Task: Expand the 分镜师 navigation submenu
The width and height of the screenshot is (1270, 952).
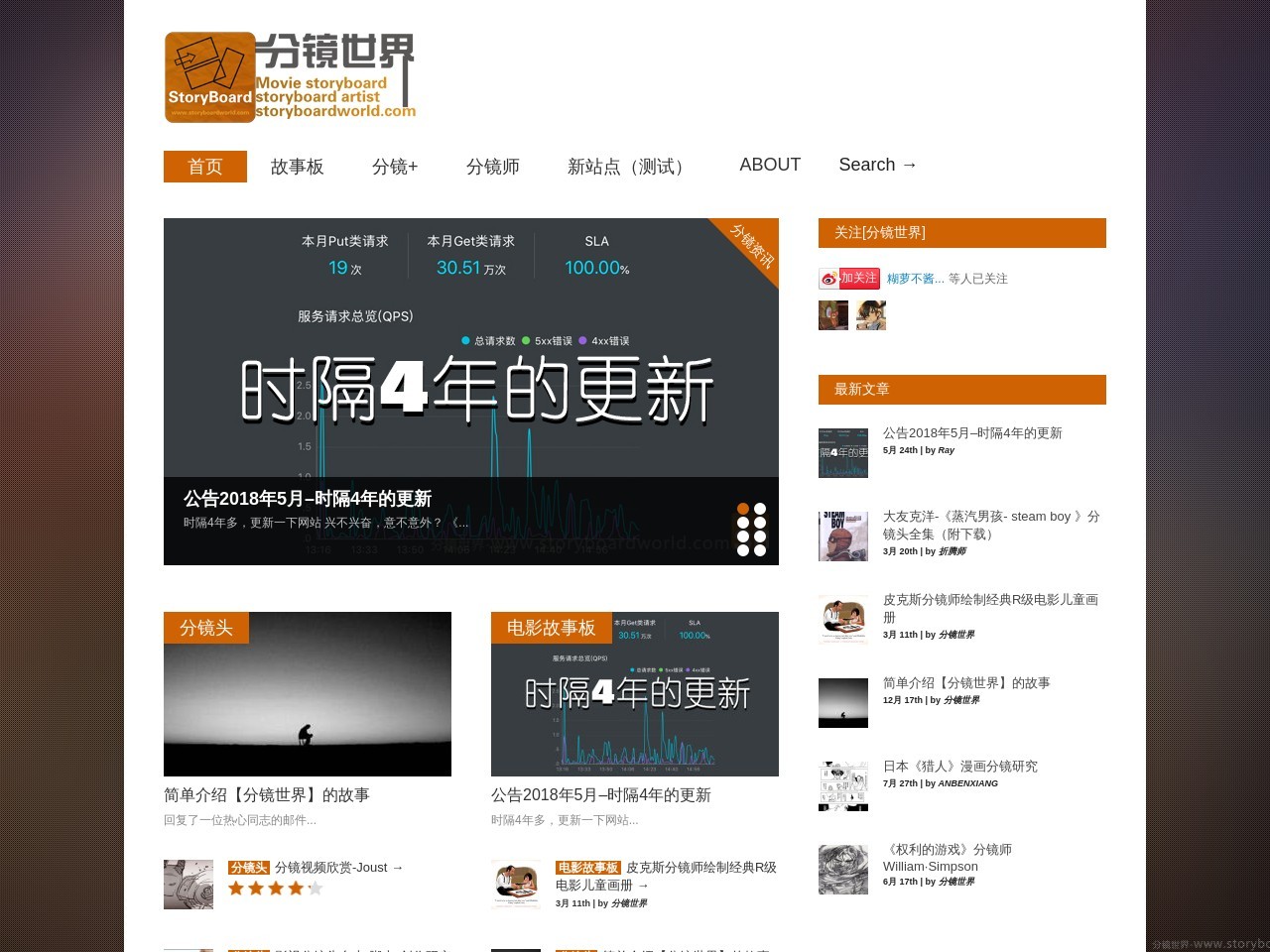Action: pos(493,167)
